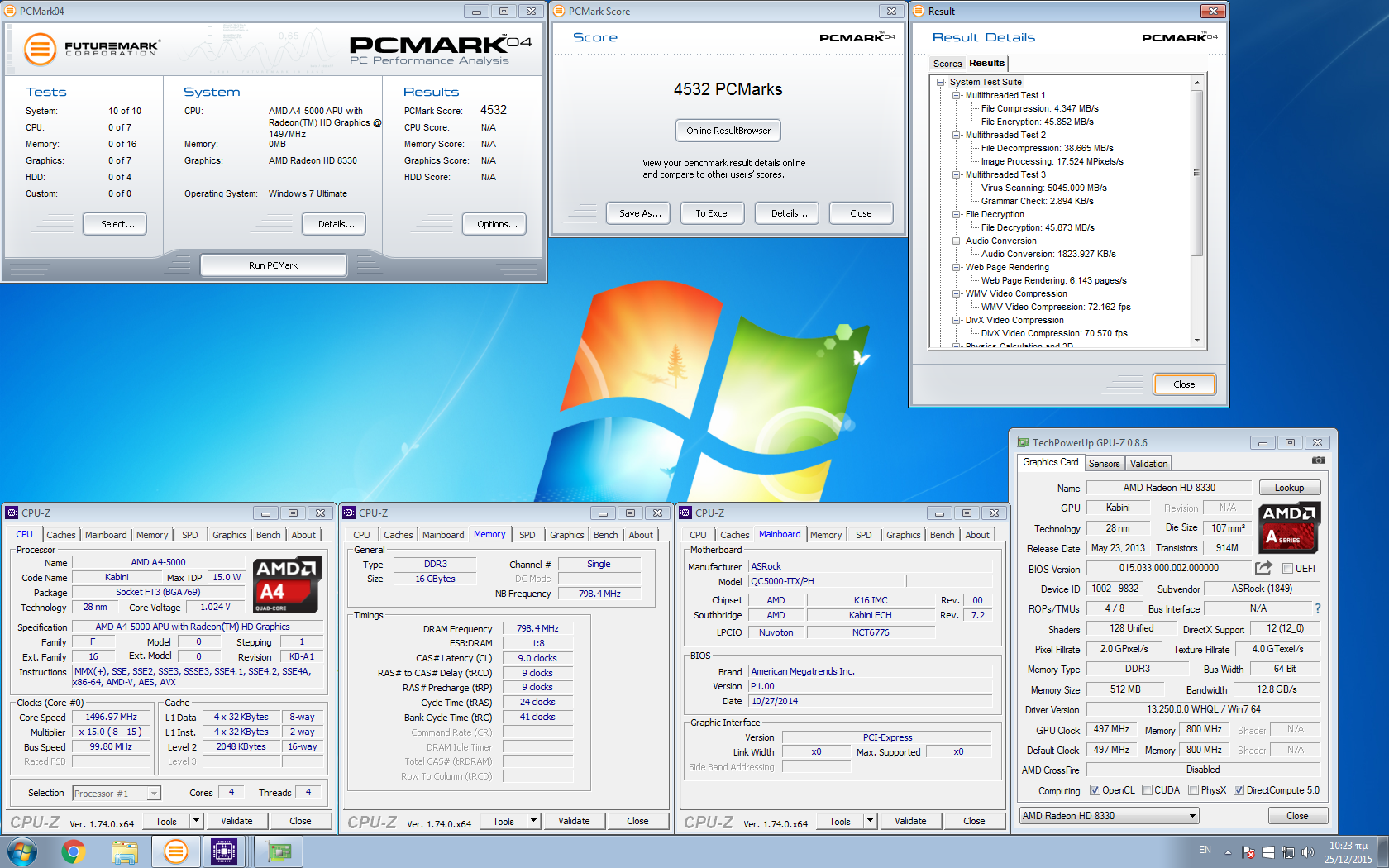
Task: Click the Run PCMark button
Action: [x=273, y=265]
